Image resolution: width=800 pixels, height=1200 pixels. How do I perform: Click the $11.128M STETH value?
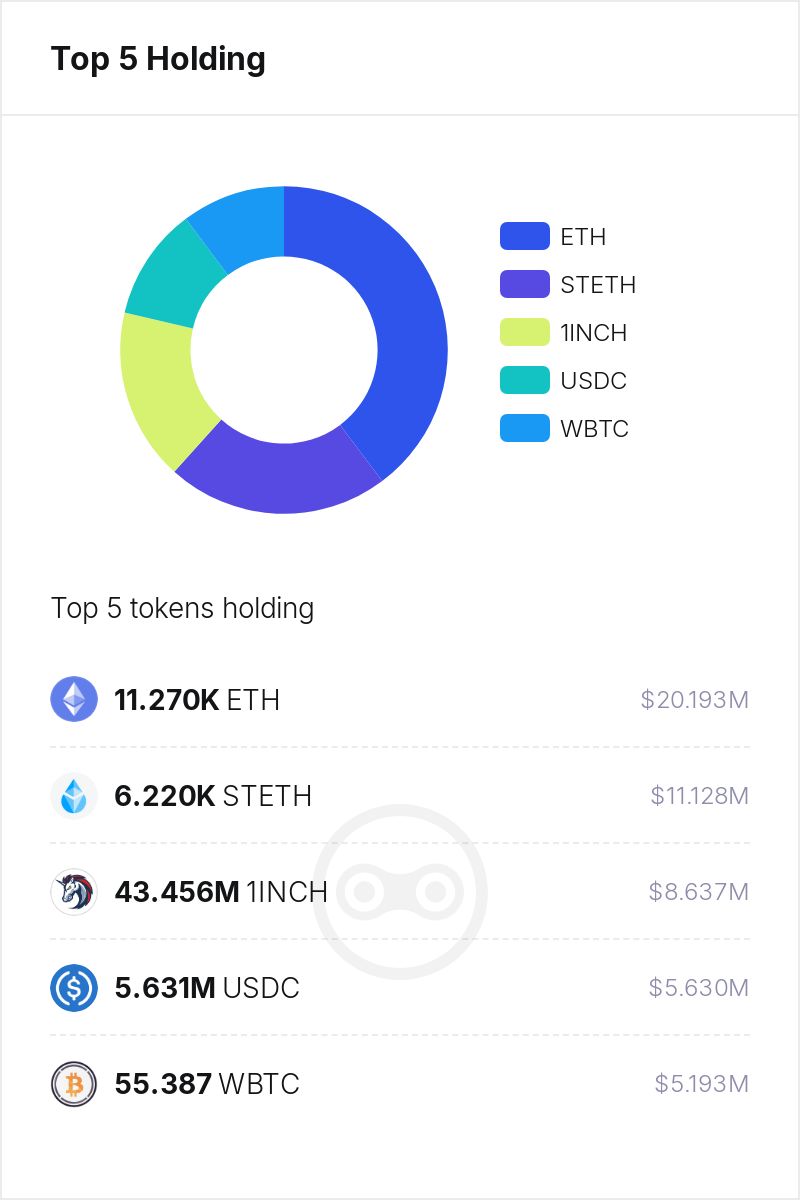click(x=699, y=796)
